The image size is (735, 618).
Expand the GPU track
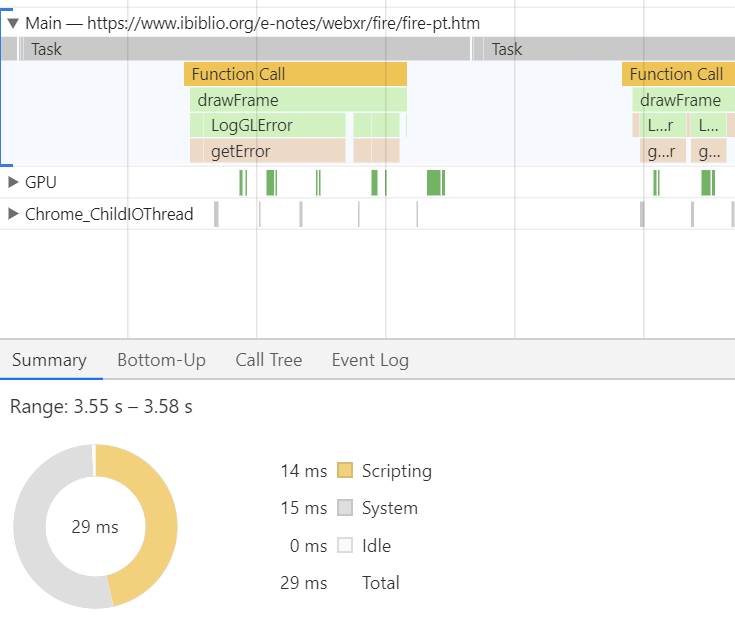[x=13, y=182]
